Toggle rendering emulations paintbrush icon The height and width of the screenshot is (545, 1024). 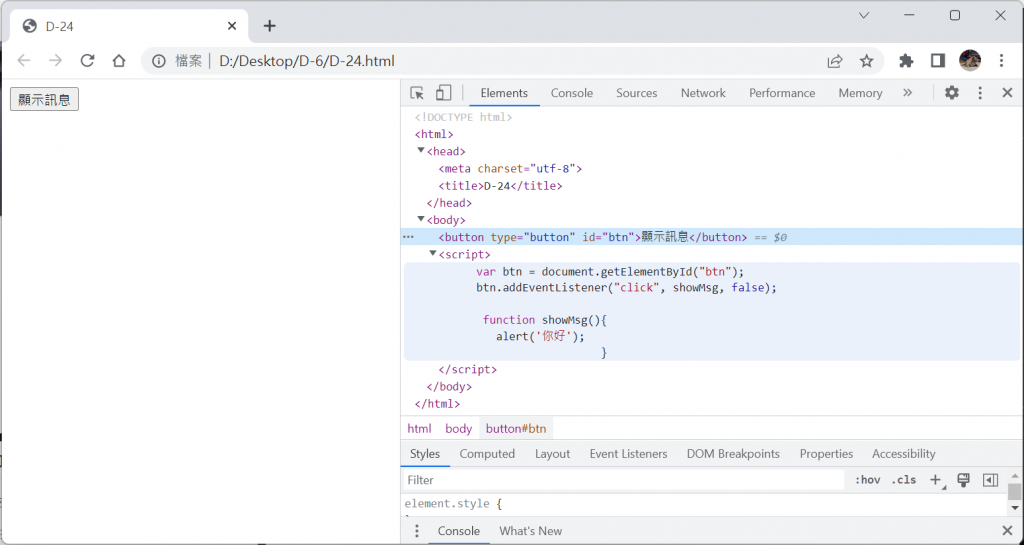click(x=963, y=480)
